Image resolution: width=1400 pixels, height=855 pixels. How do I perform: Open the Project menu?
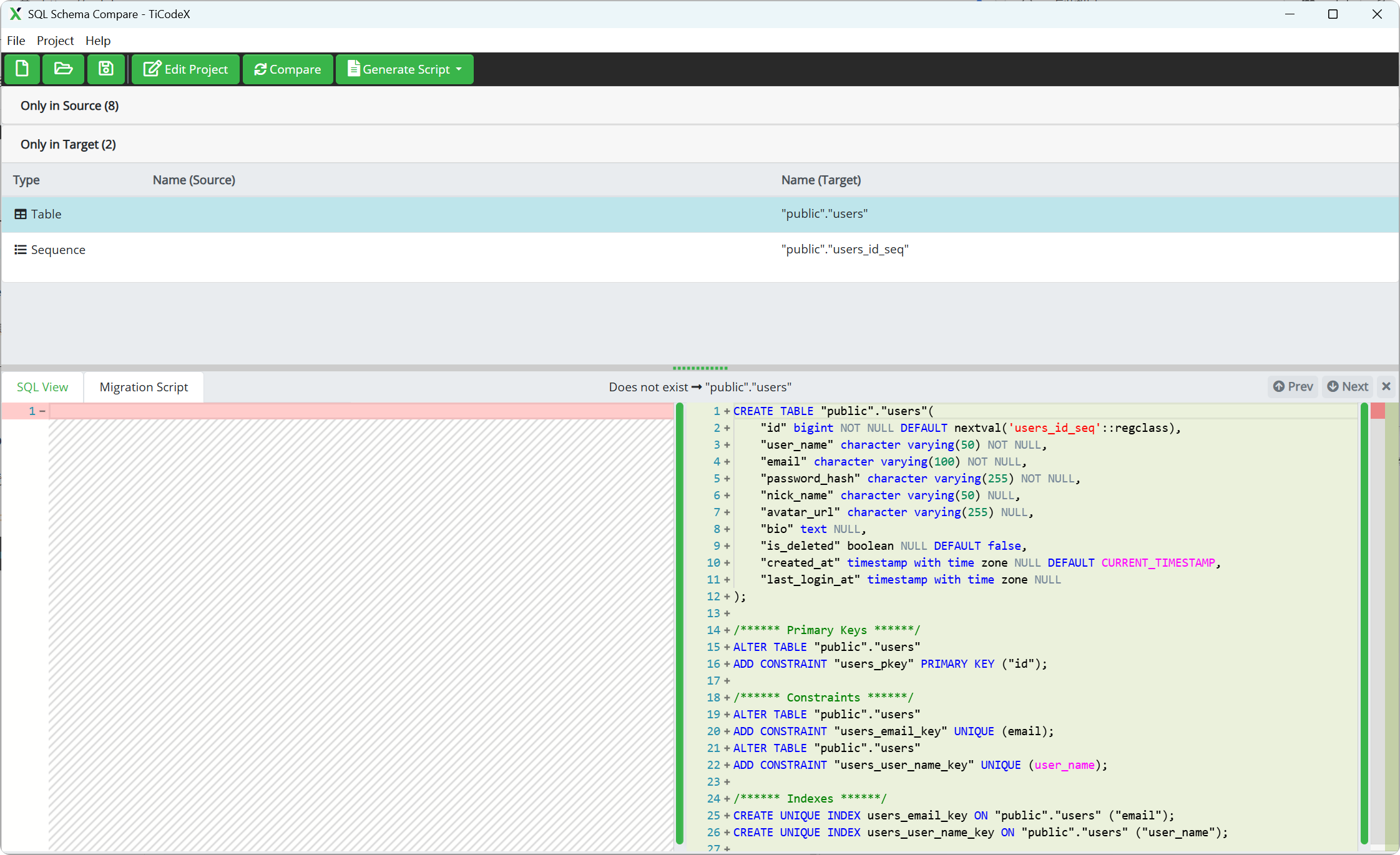tap(55, 41)
